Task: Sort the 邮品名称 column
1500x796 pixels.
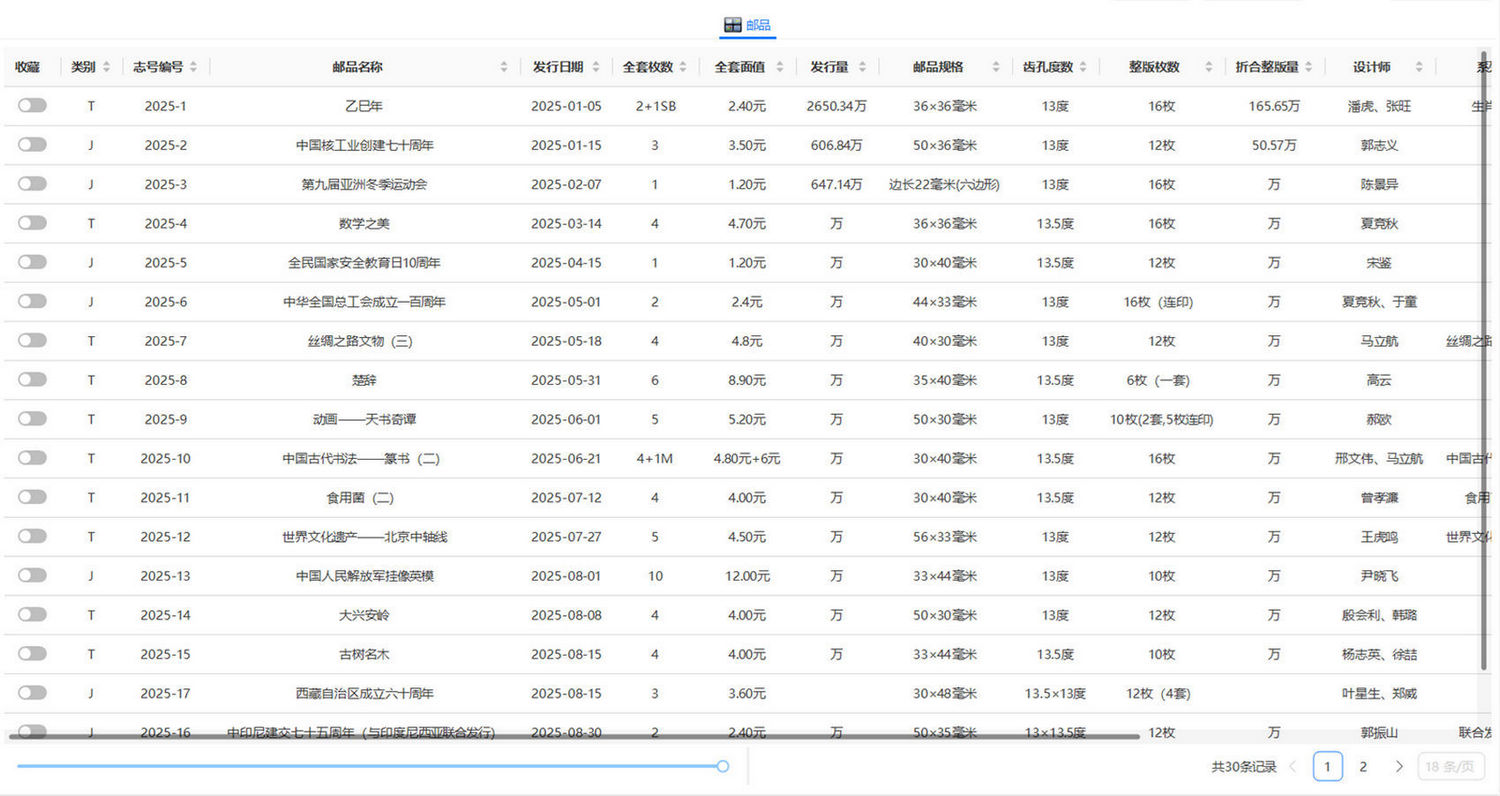Action: (x=504, y=67)
